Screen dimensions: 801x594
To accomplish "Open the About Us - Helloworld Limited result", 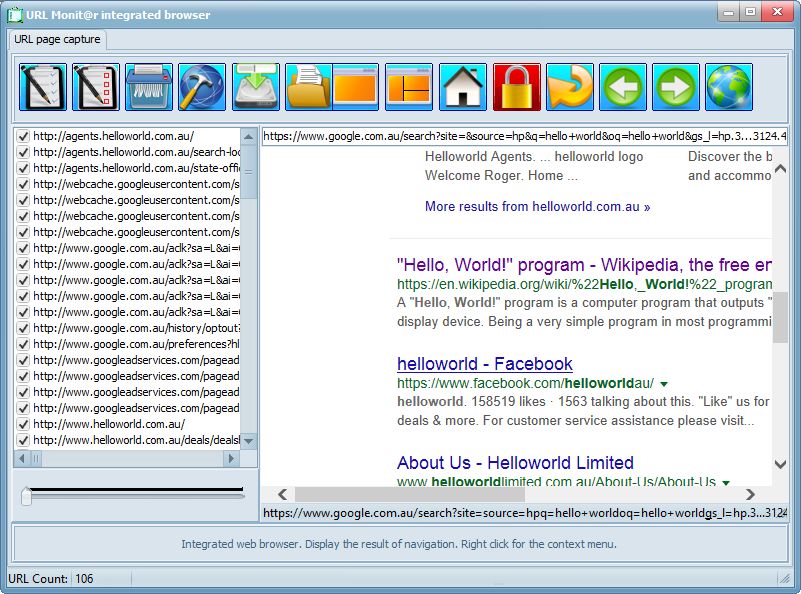I will pyautogui.click(x=515, y=463).
